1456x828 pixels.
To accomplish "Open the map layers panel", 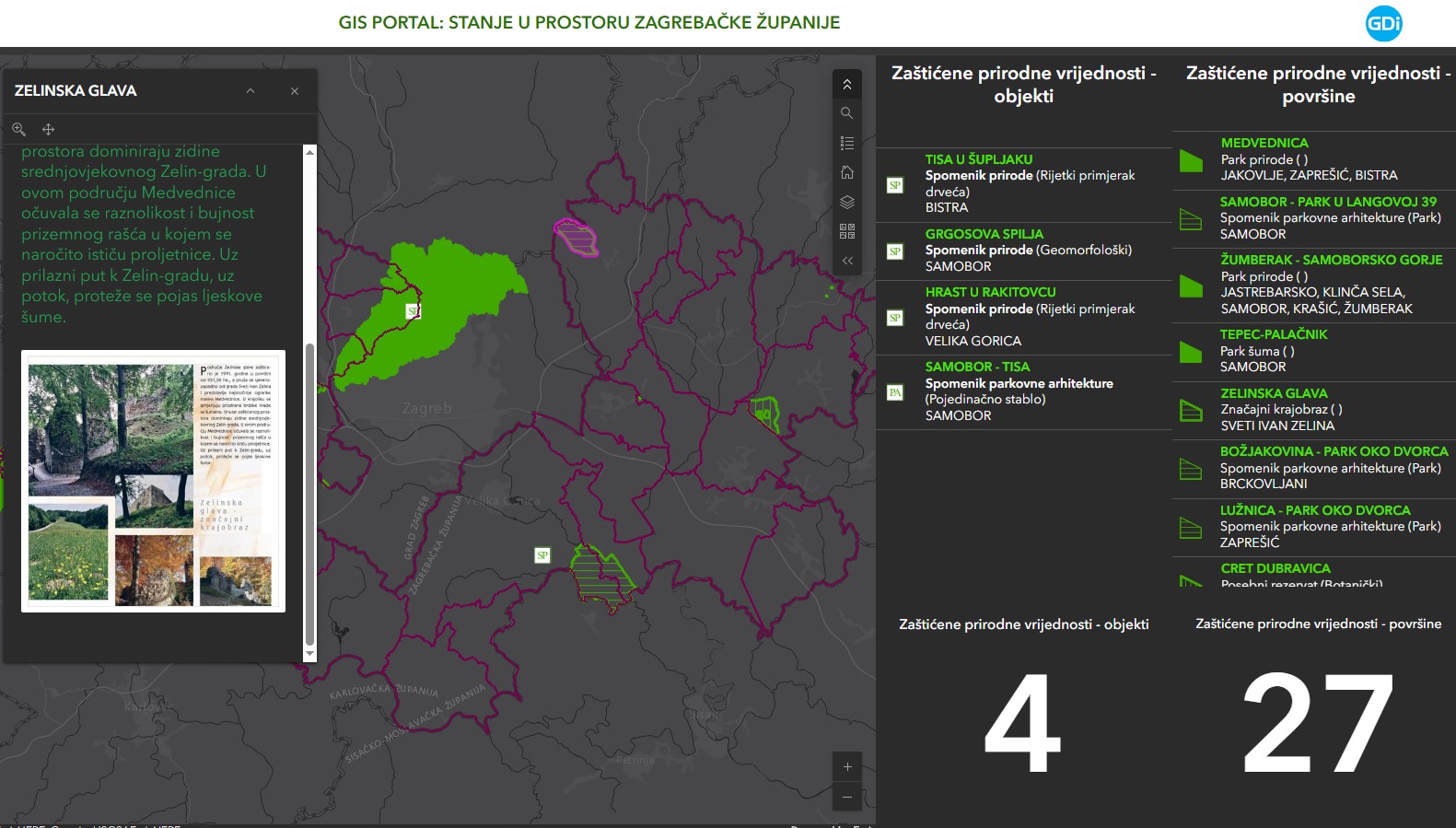I will point(847,202).
